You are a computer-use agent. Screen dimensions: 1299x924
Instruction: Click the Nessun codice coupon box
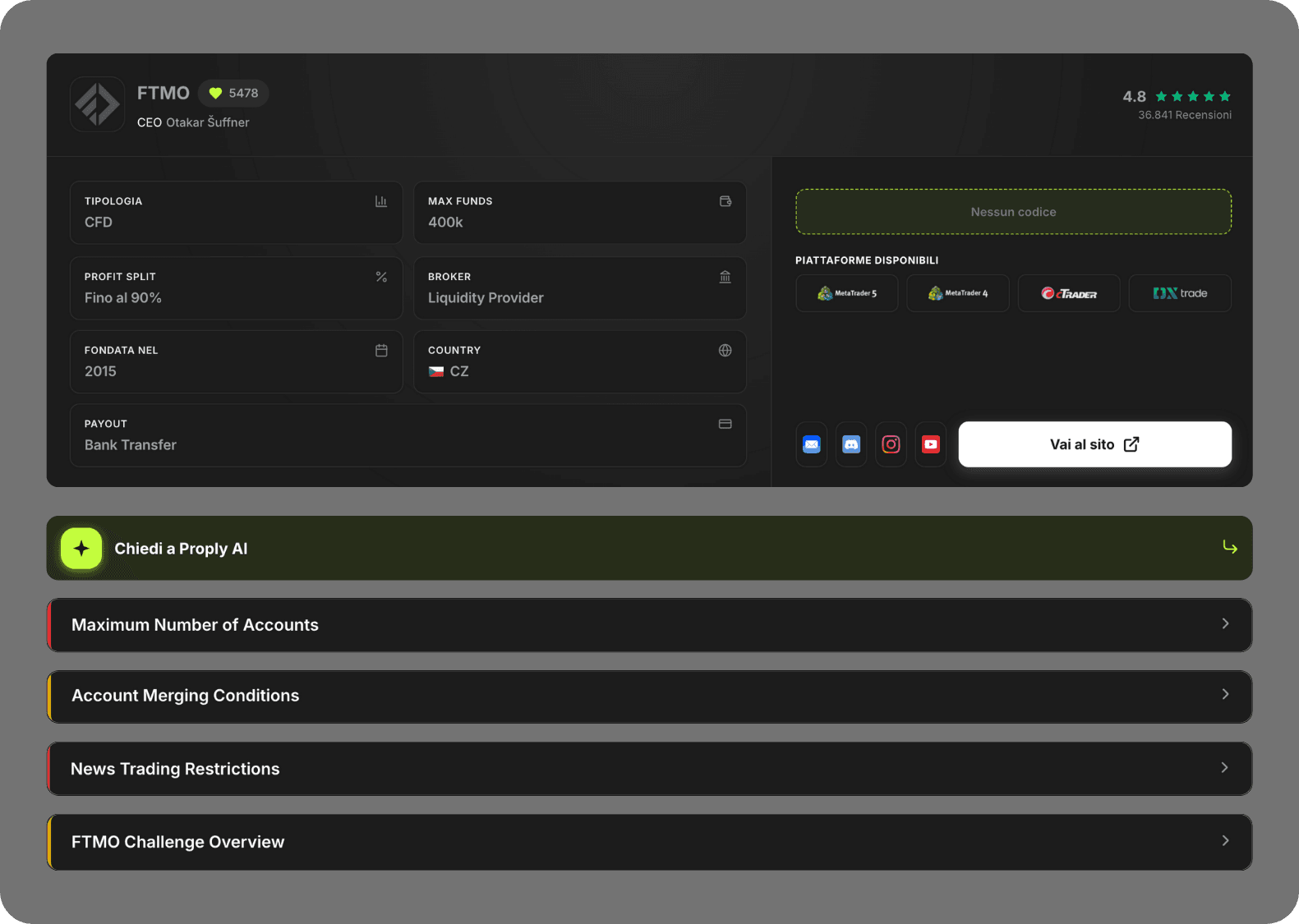tap(1013, 212)
